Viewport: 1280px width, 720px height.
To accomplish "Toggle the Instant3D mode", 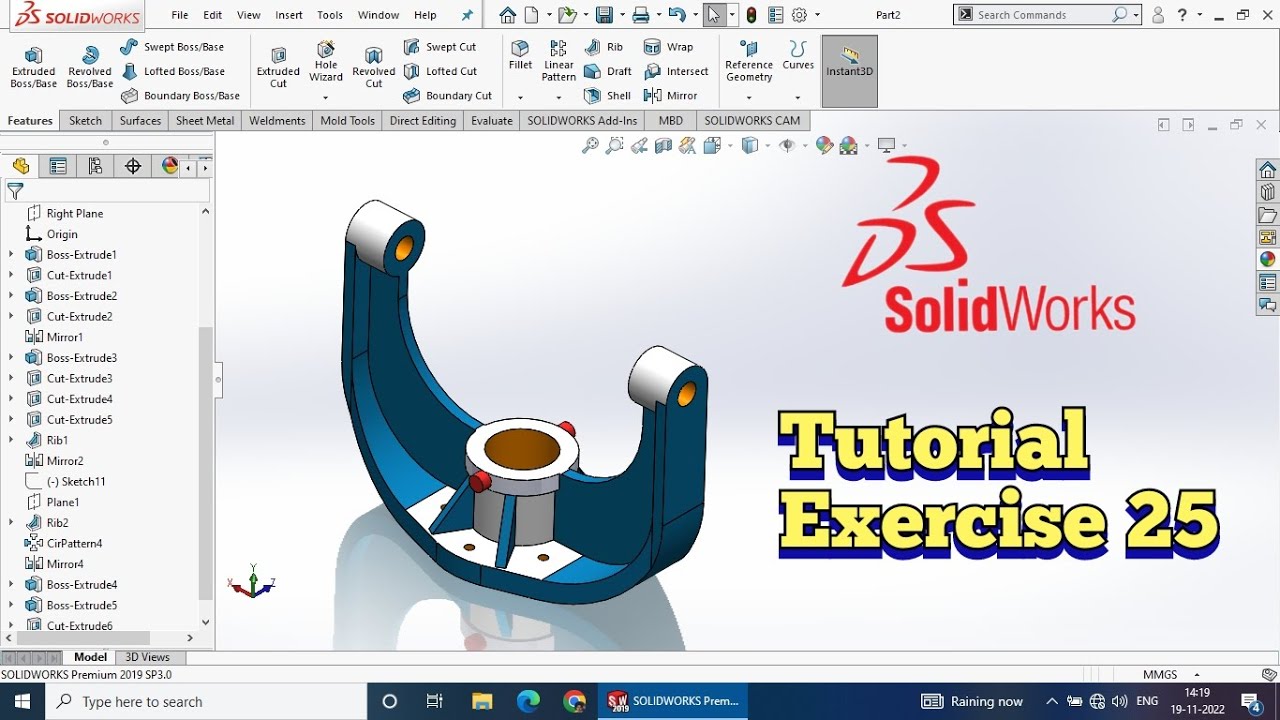I will 850,71.
